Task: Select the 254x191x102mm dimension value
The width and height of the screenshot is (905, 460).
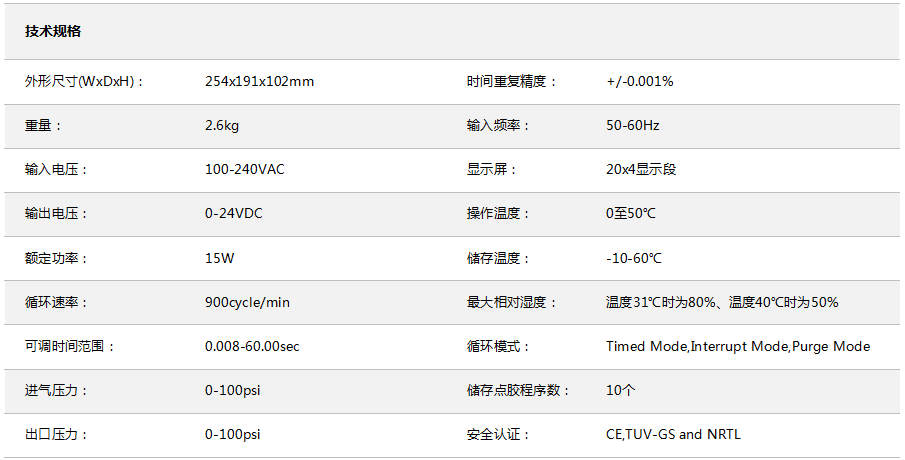Action: point(259,82)
